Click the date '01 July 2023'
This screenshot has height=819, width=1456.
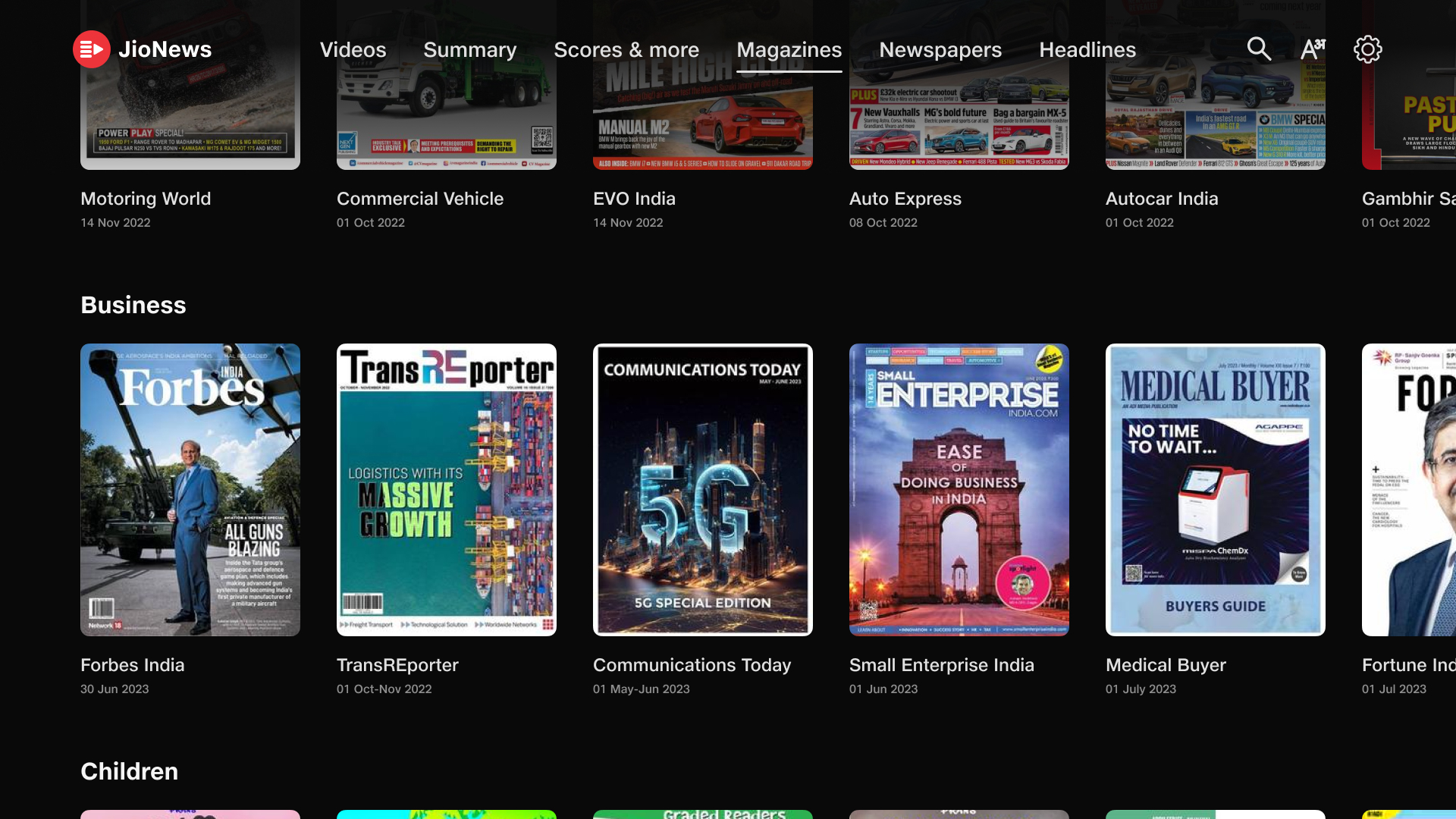(1141, 689)
